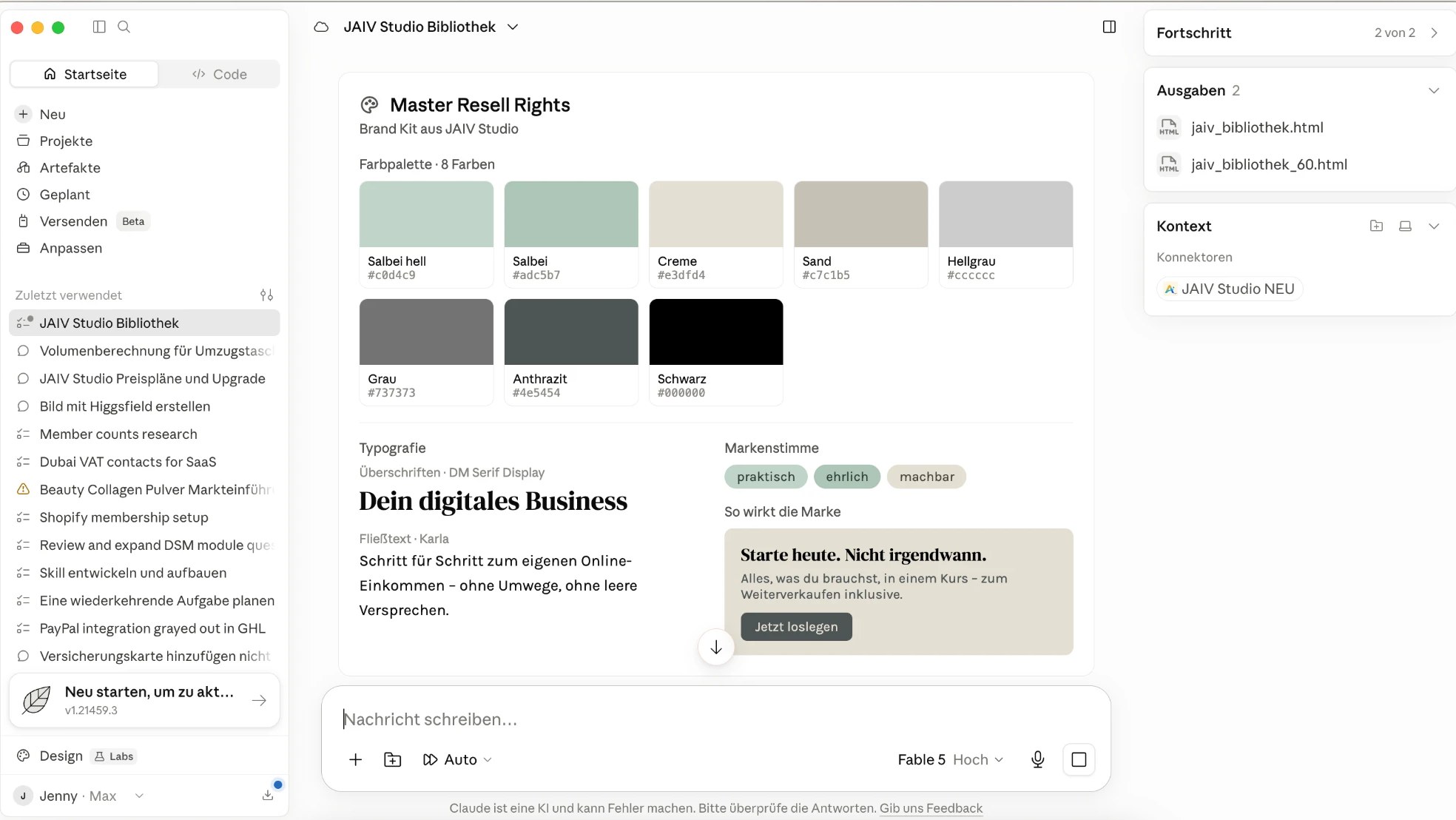This screenshot has width=1456, height=820.
Task: Click download icon near user profile
Action: click(x=268, y=796)
